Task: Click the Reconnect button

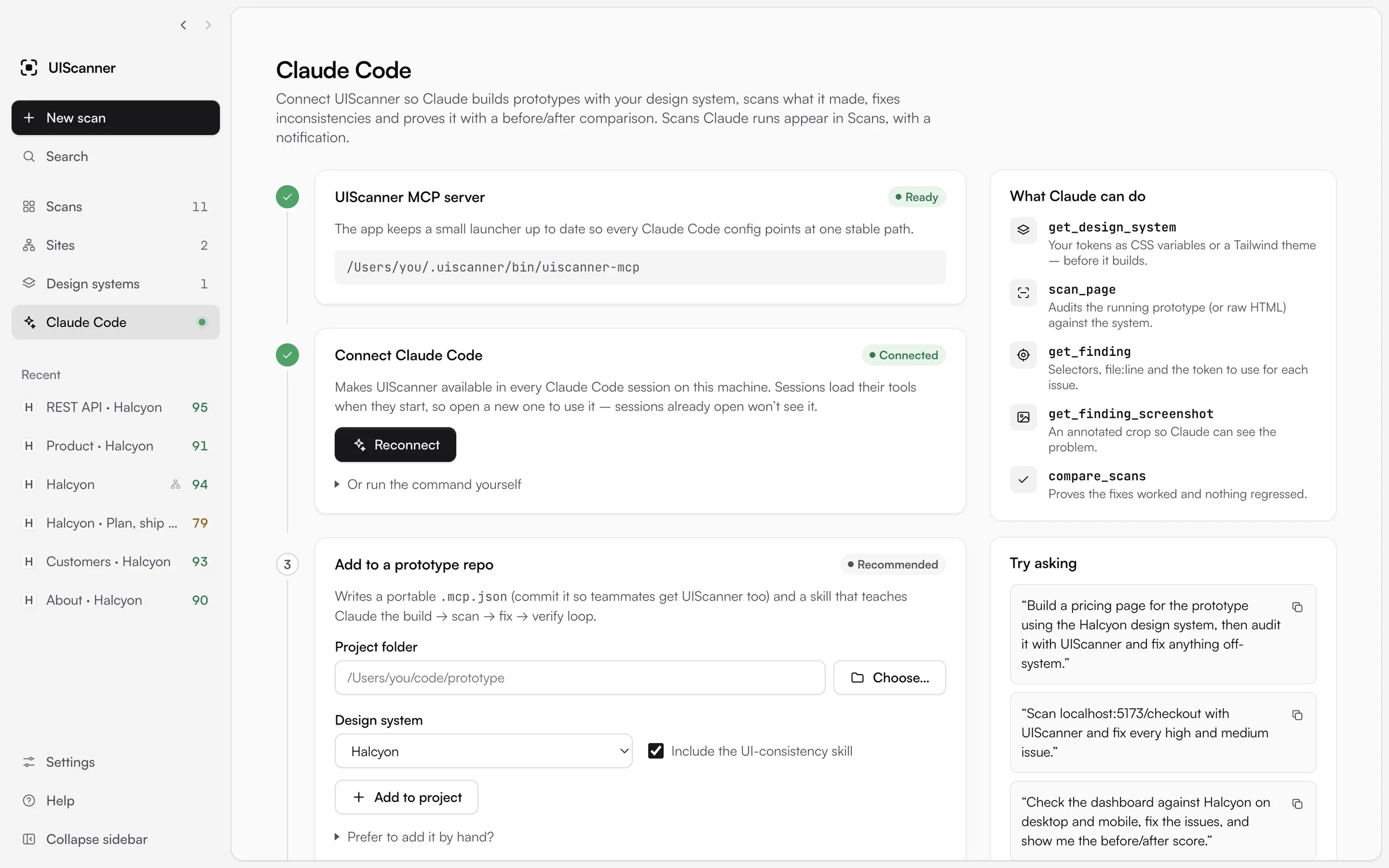Action: click(395, 444)
